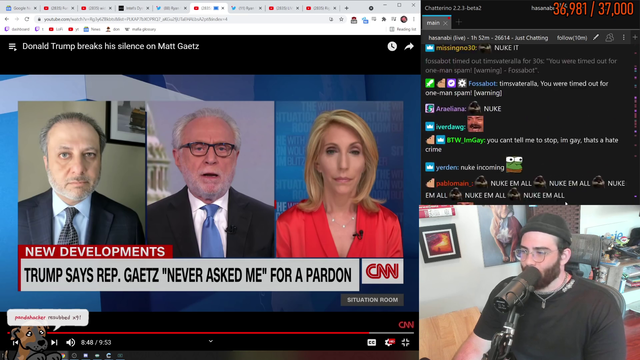The width and height of the screenshot is (640, 360).
Task: Switch to the first Twitter Ryan tab
Action: 170,8
